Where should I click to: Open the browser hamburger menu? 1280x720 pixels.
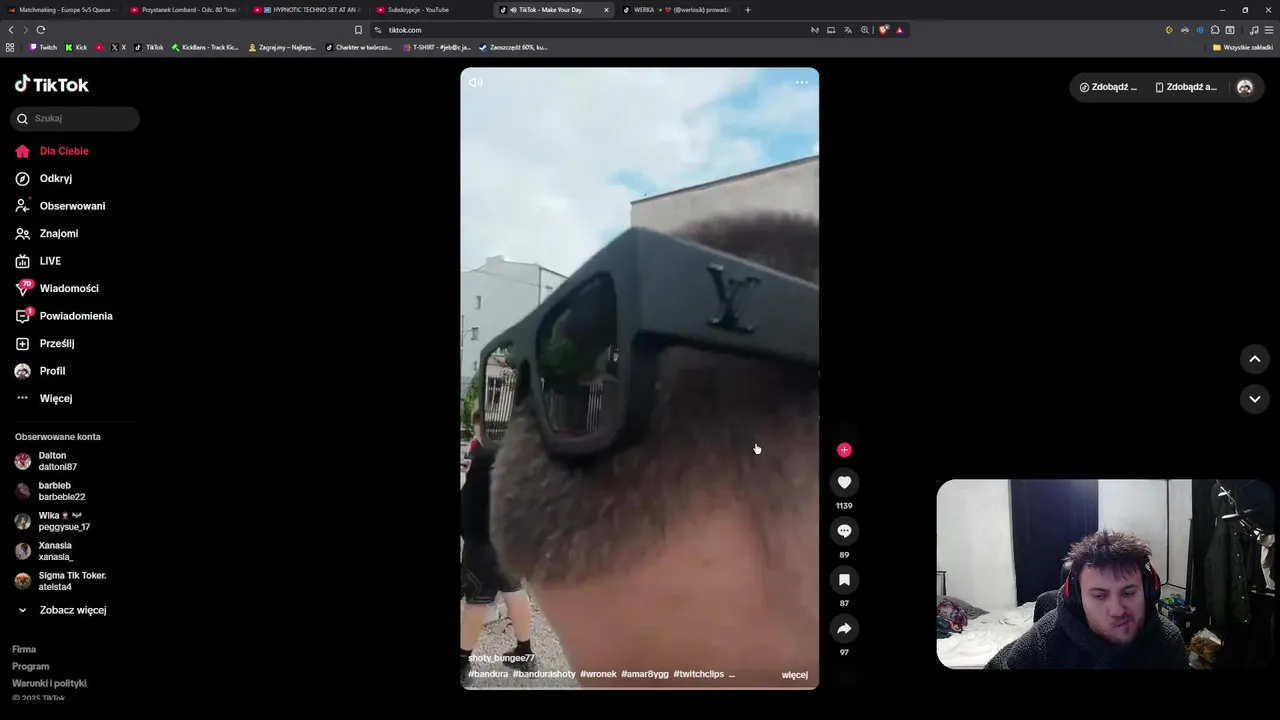click(x=1269, y=30)
